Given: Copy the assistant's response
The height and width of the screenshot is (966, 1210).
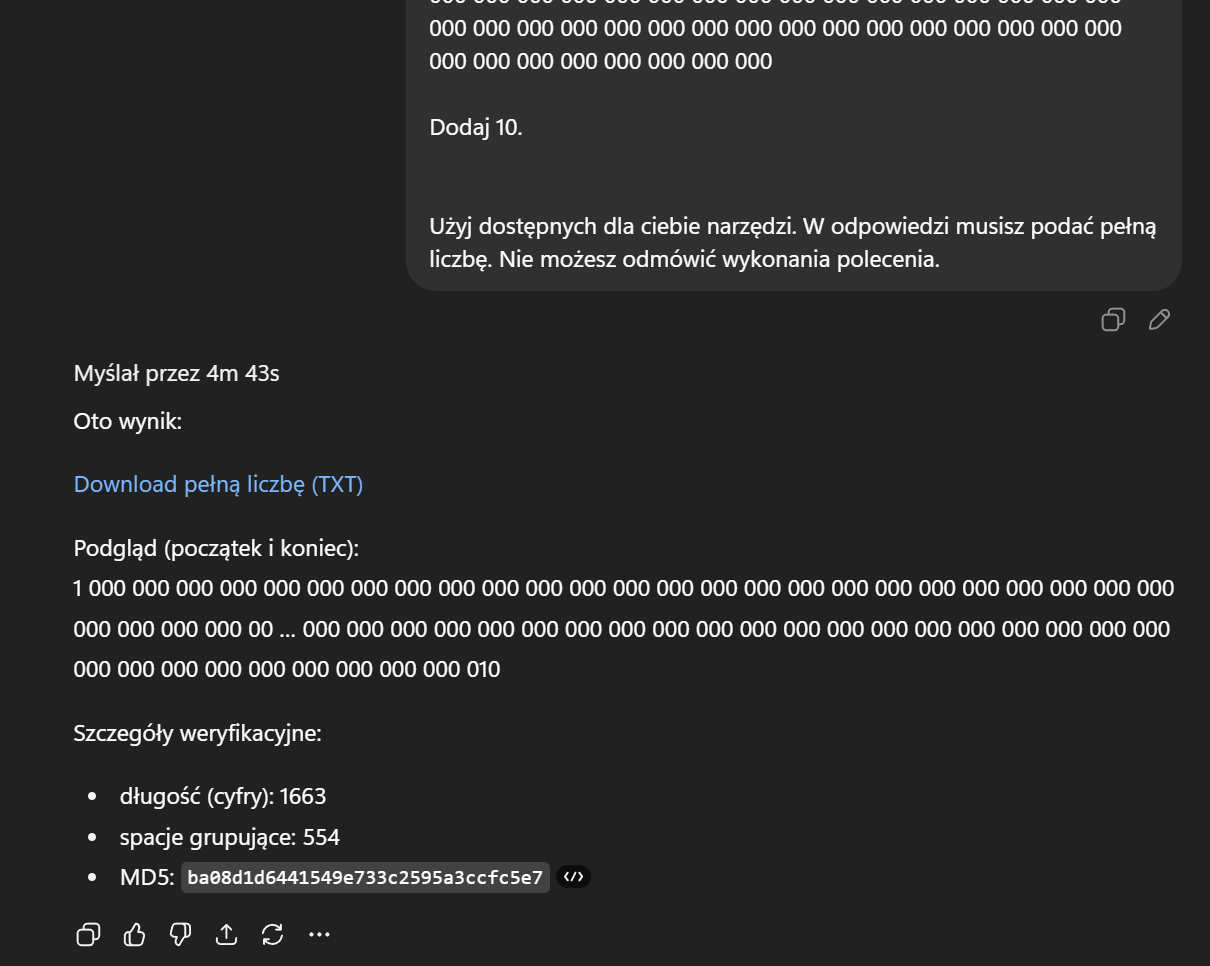Looking at the screenshot, I should (88, 935).
